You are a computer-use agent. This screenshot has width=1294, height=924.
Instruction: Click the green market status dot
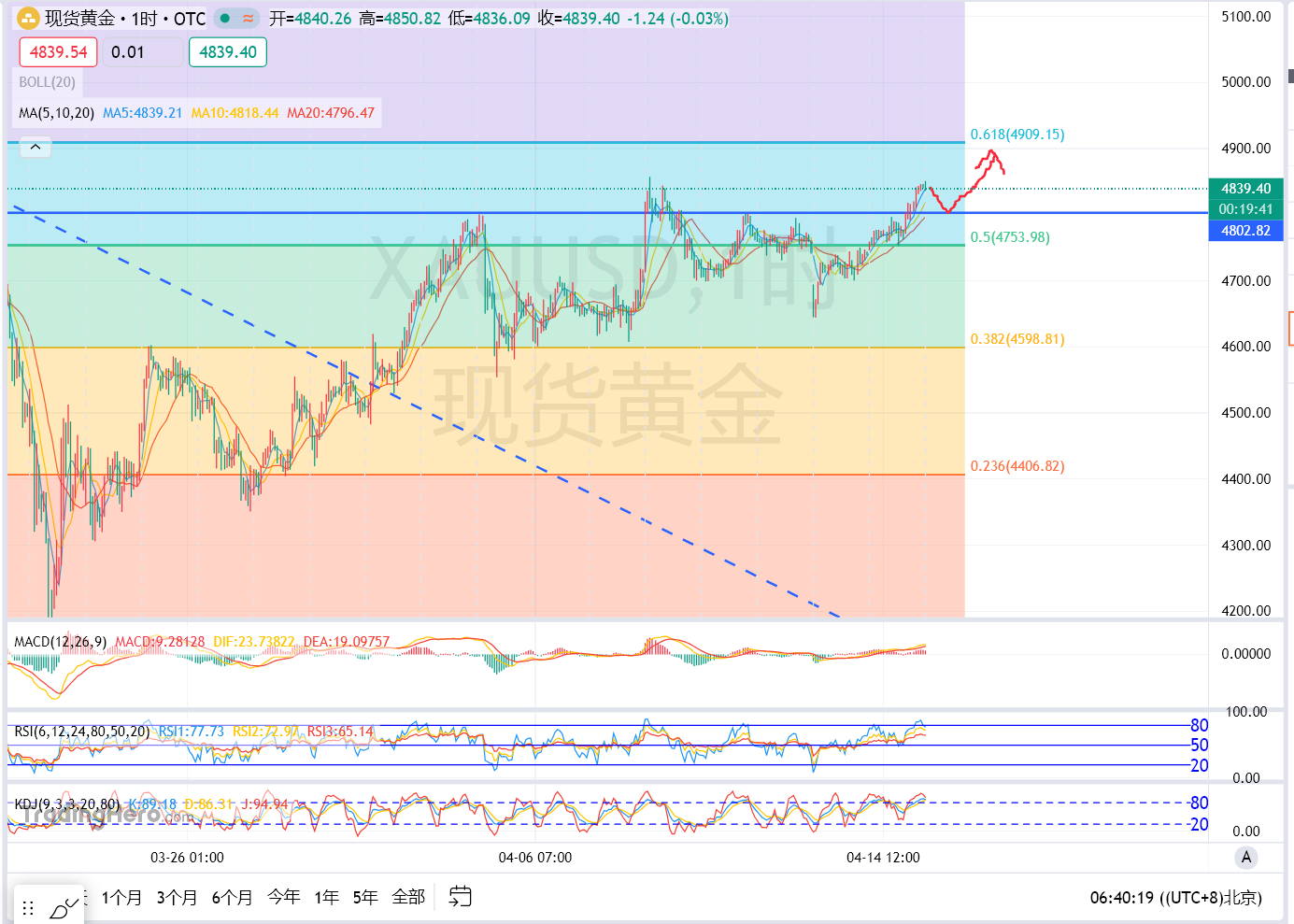point(225,19)
